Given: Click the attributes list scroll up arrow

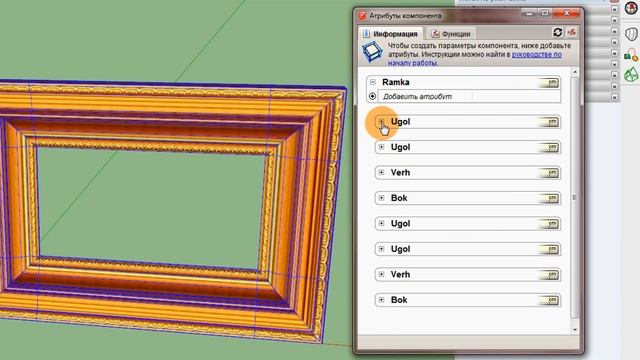Looking at the screenshot, I should point(575,72).
